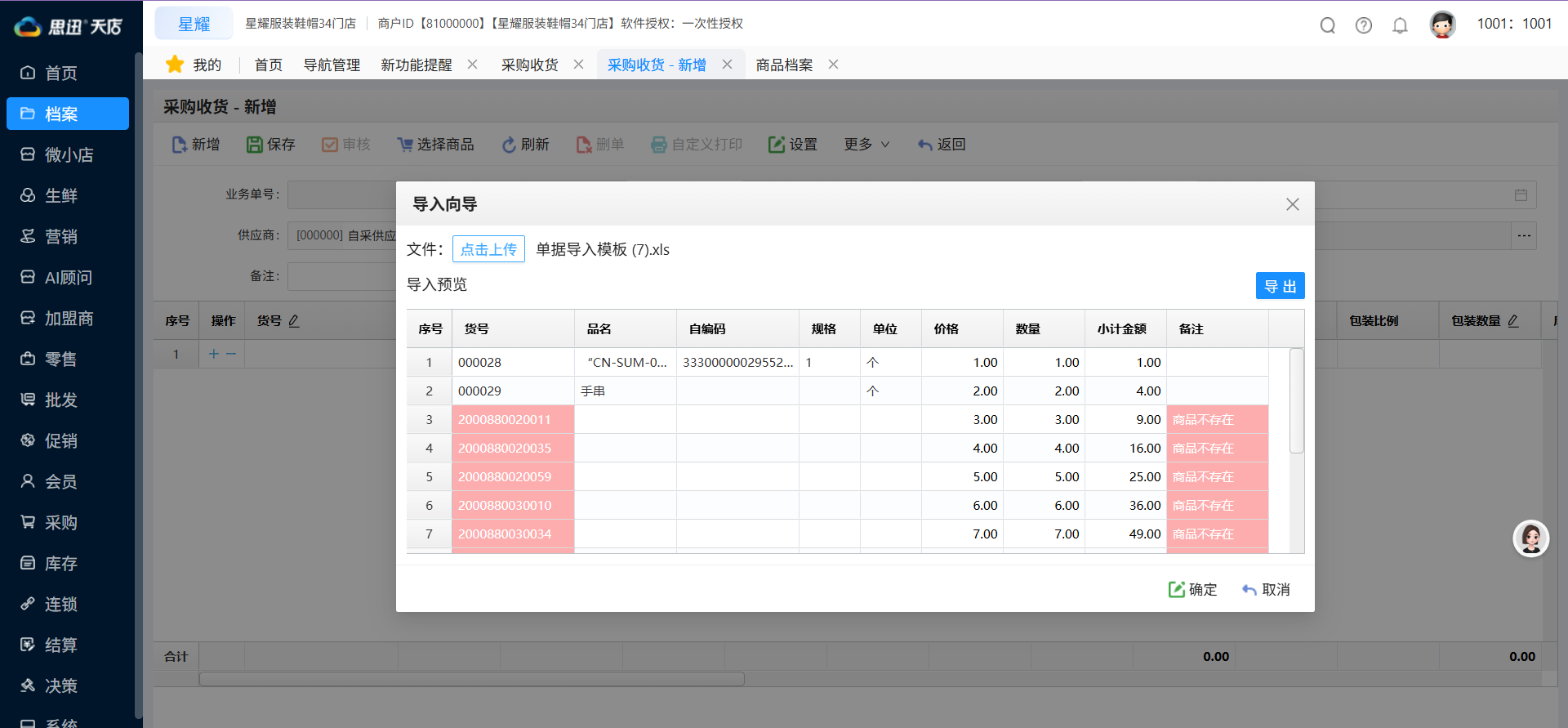The image size is (1568, 728).
Task: Click 自定义打印 toolbar button
Action: pos(697,145)
